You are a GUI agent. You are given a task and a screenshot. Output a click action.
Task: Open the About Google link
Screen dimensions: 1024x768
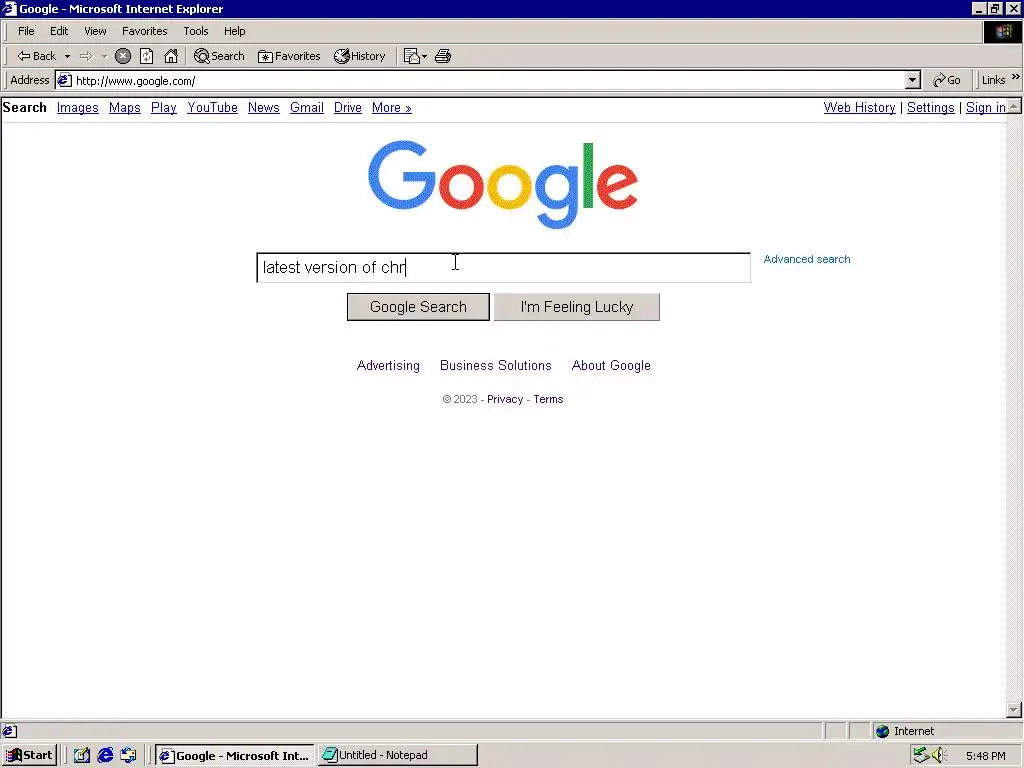[611, 366]
